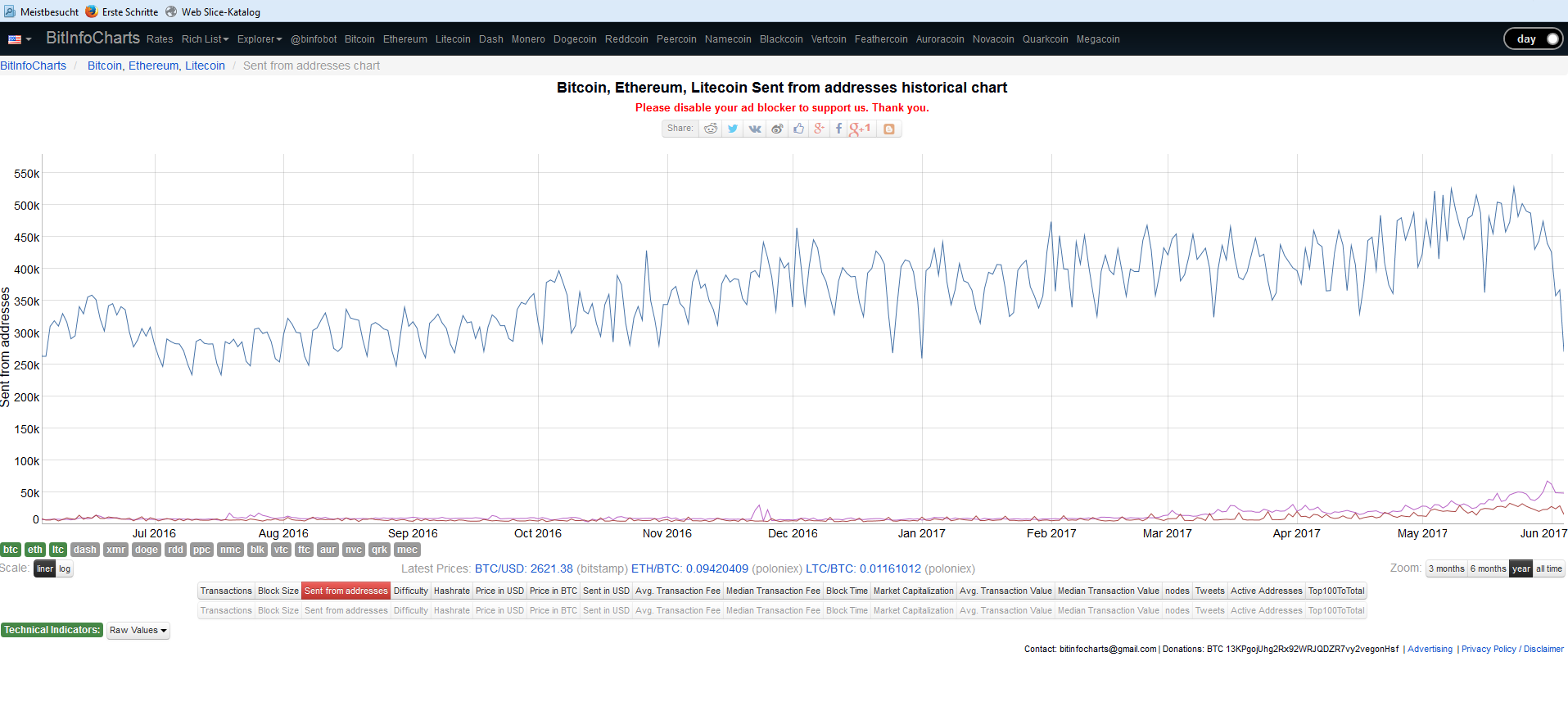1568x702 pixels.
Task: Switch to the Market Capitalization tab
Action: pyautogui.click(x=914, y=591)
